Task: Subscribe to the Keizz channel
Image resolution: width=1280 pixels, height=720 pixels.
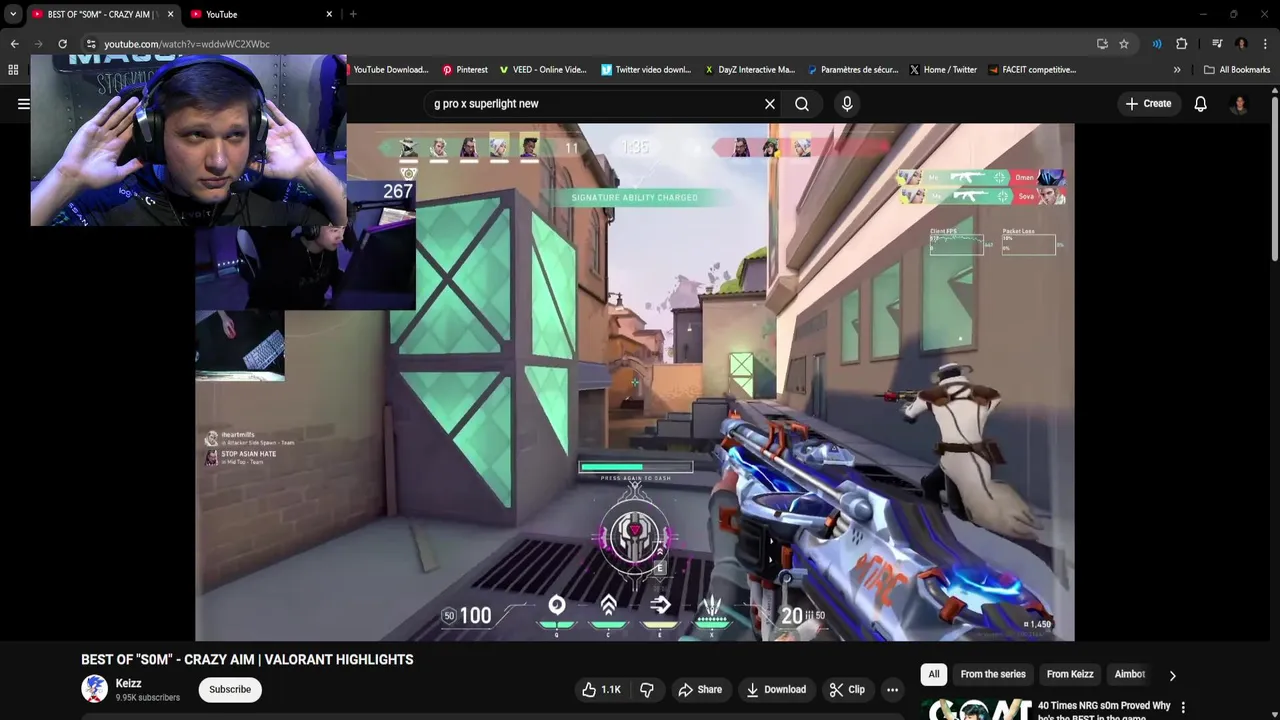Action: click(230, 689)
